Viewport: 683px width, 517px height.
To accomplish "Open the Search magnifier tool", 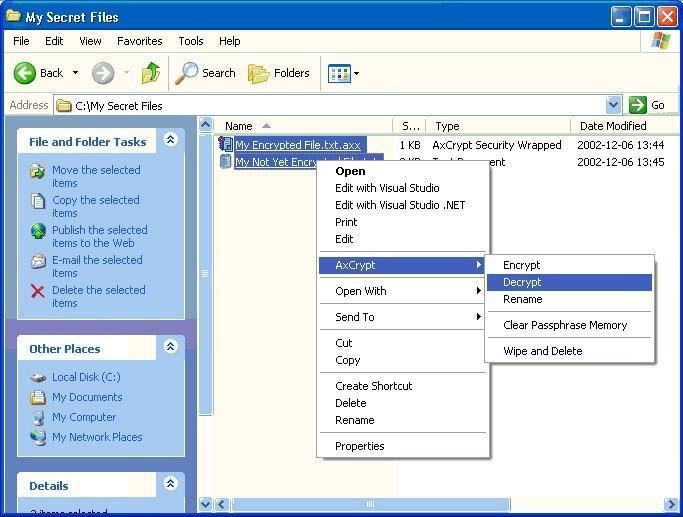I will pos(187,73).
